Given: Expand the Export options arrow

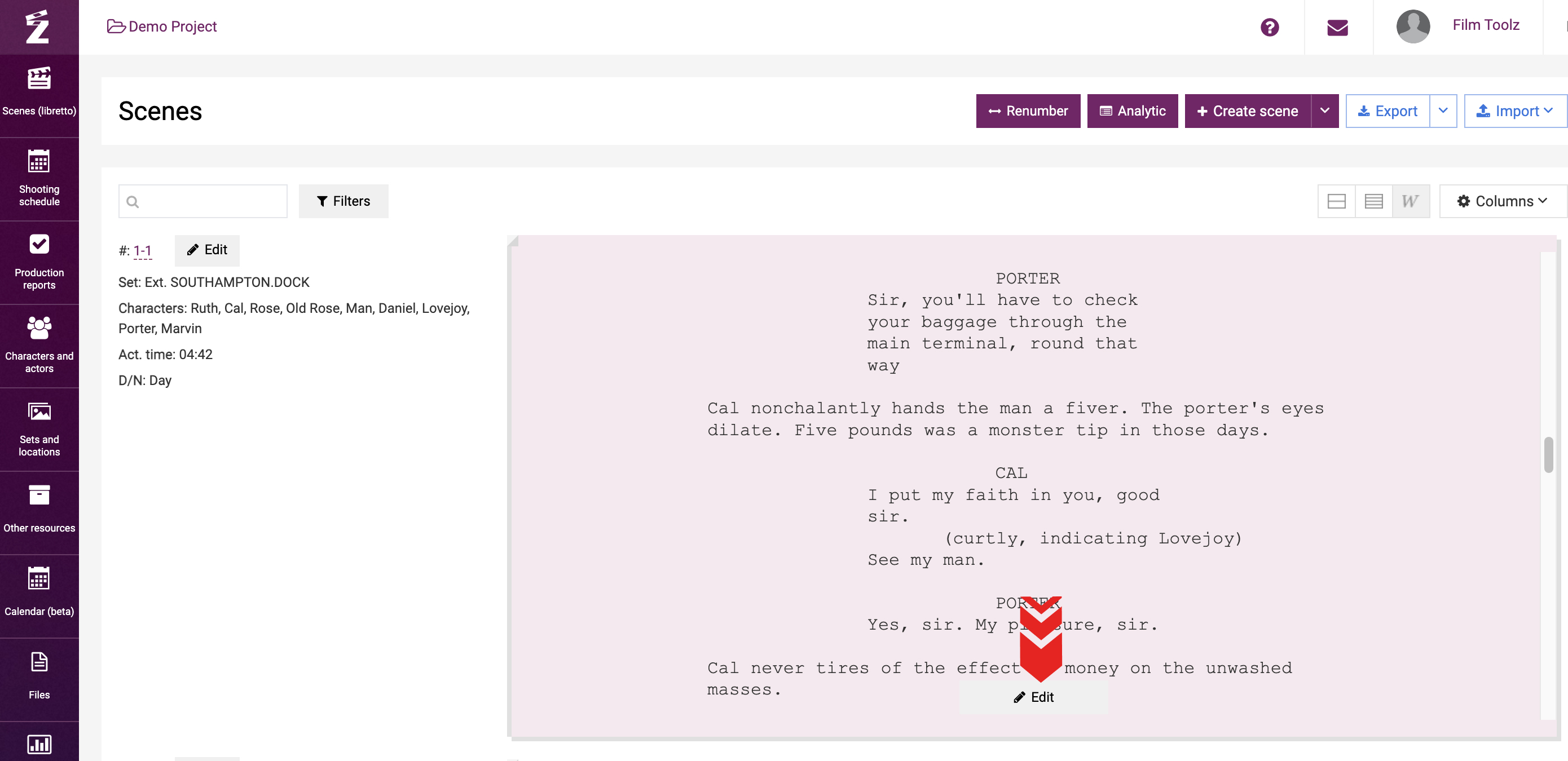Looking at the screenshot, I should click(1443, 111).
